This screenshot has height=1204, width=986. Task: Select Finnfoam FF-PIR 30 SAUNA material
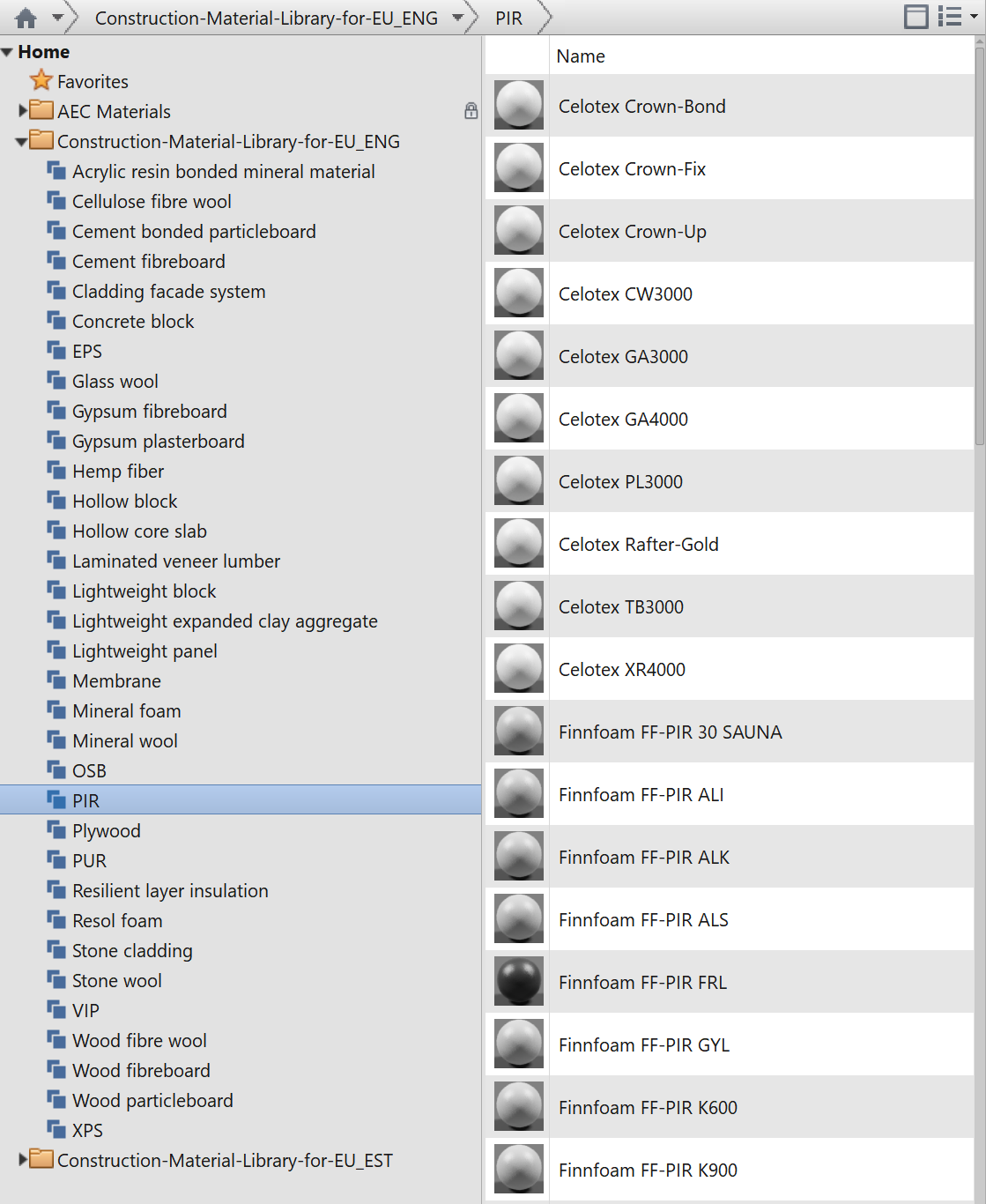[730, 732]
